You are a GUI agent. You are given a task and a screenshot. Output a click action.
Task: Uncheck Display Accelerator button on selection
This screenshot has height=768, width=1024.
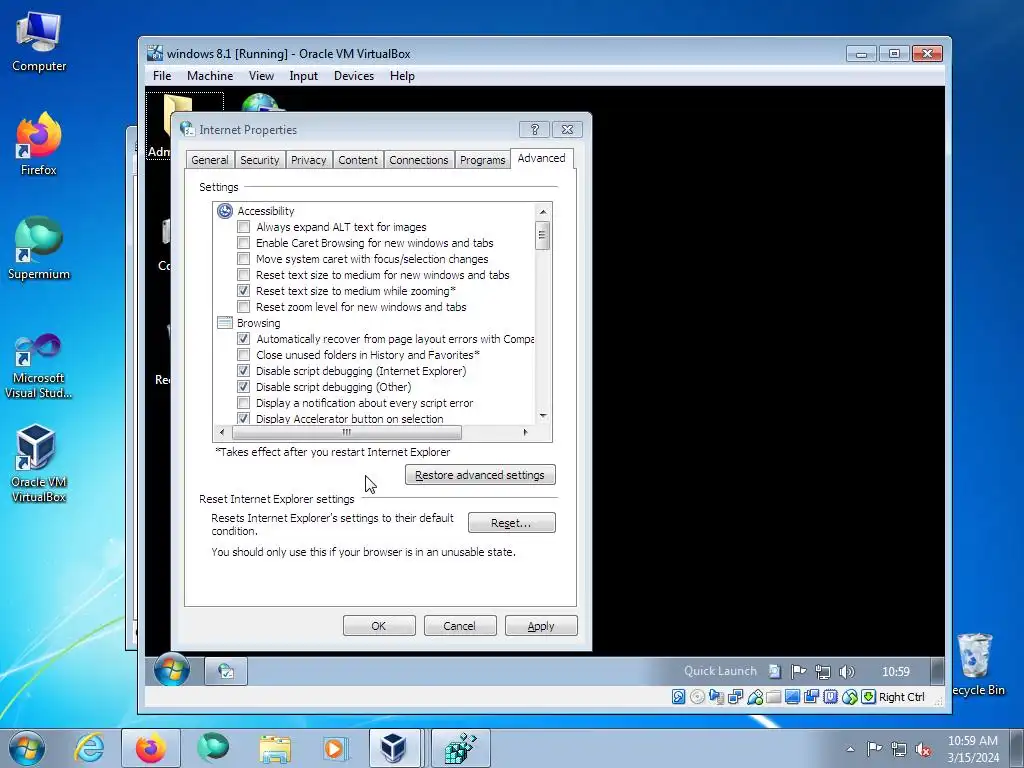244,418
